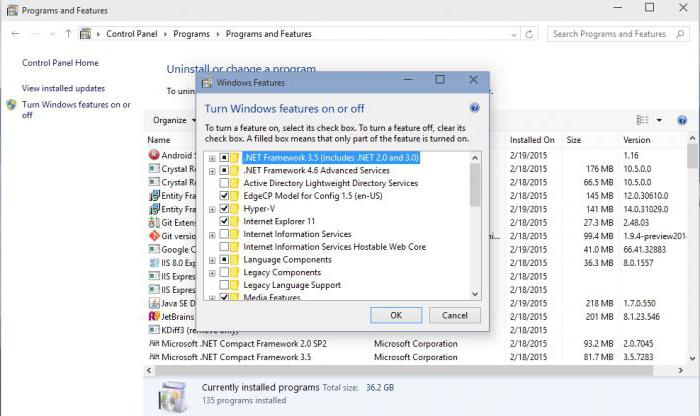Click the help icon in Windows Features dialog

point(475,108)
